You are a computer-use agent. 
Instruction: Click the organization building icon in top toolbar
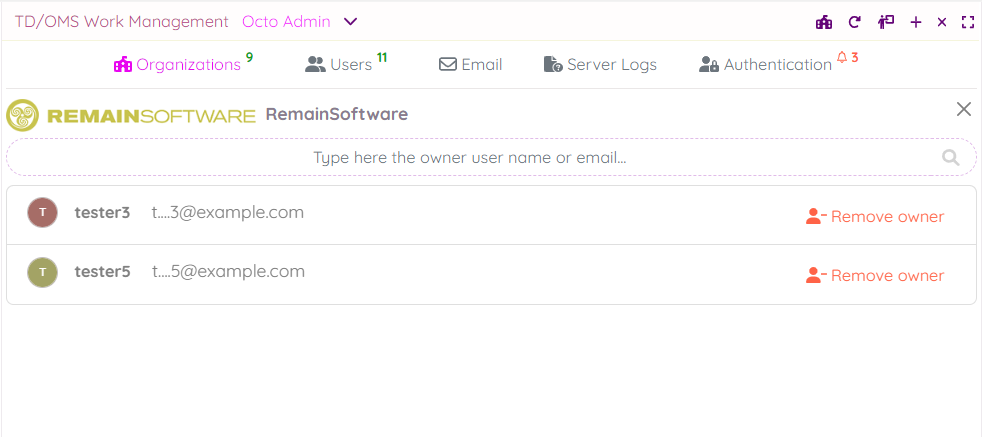click(x=824, y=22)
